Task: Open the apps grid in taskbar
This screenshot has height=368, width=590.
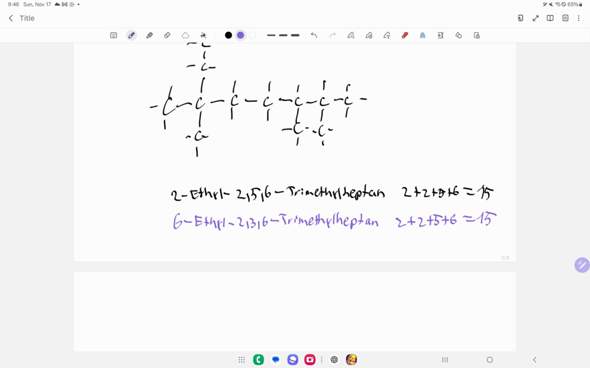Action: coord(242,360)
